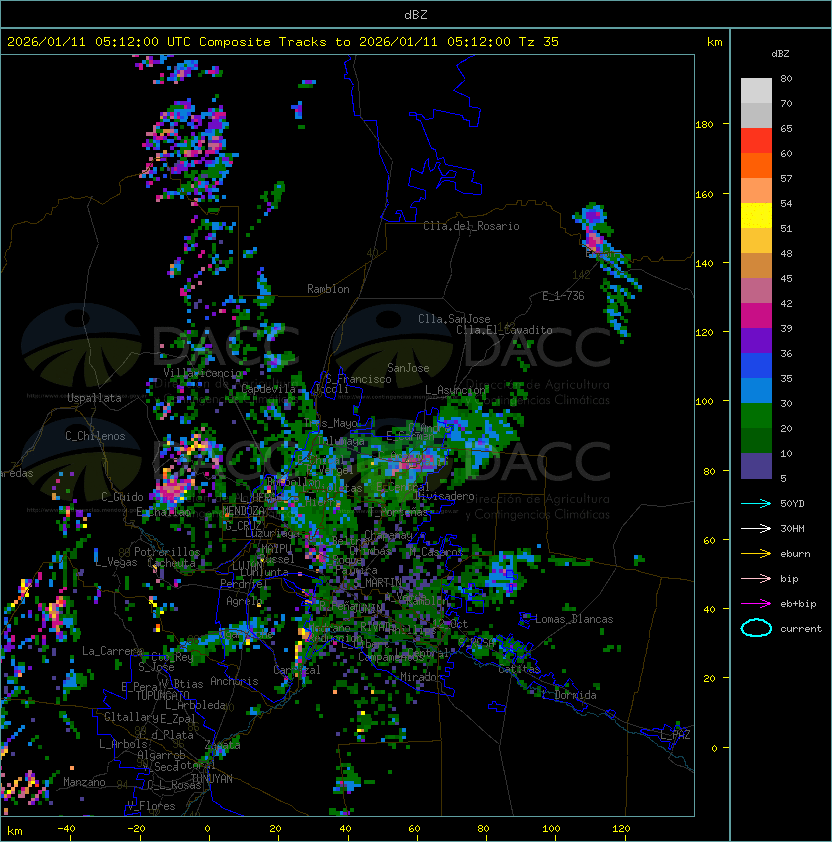Click the 'E_1-736' map label
832x842 pixels.
pos(563,296)
